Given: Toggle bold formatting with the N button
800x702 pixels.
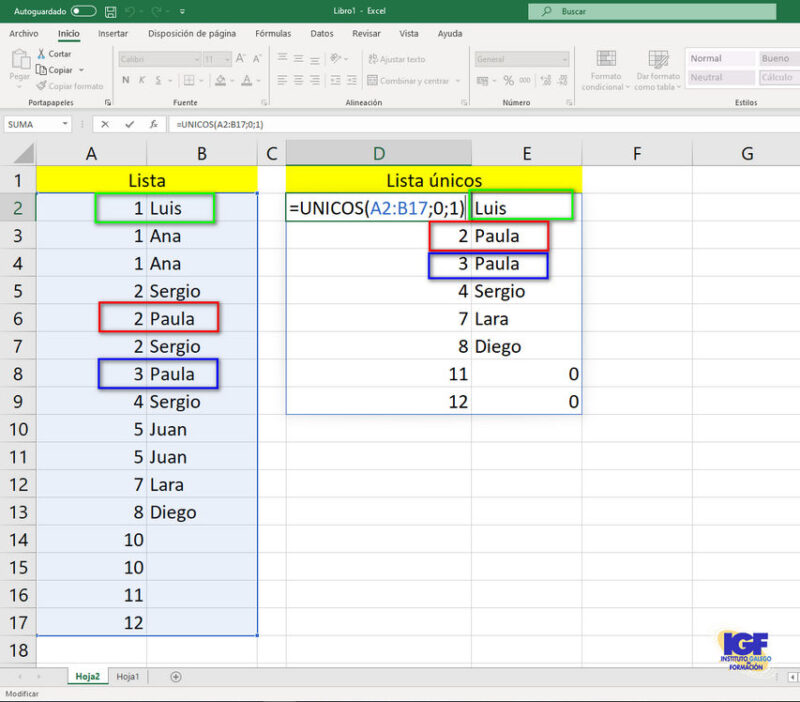Looking at the screenshot, I should (125, 80).
